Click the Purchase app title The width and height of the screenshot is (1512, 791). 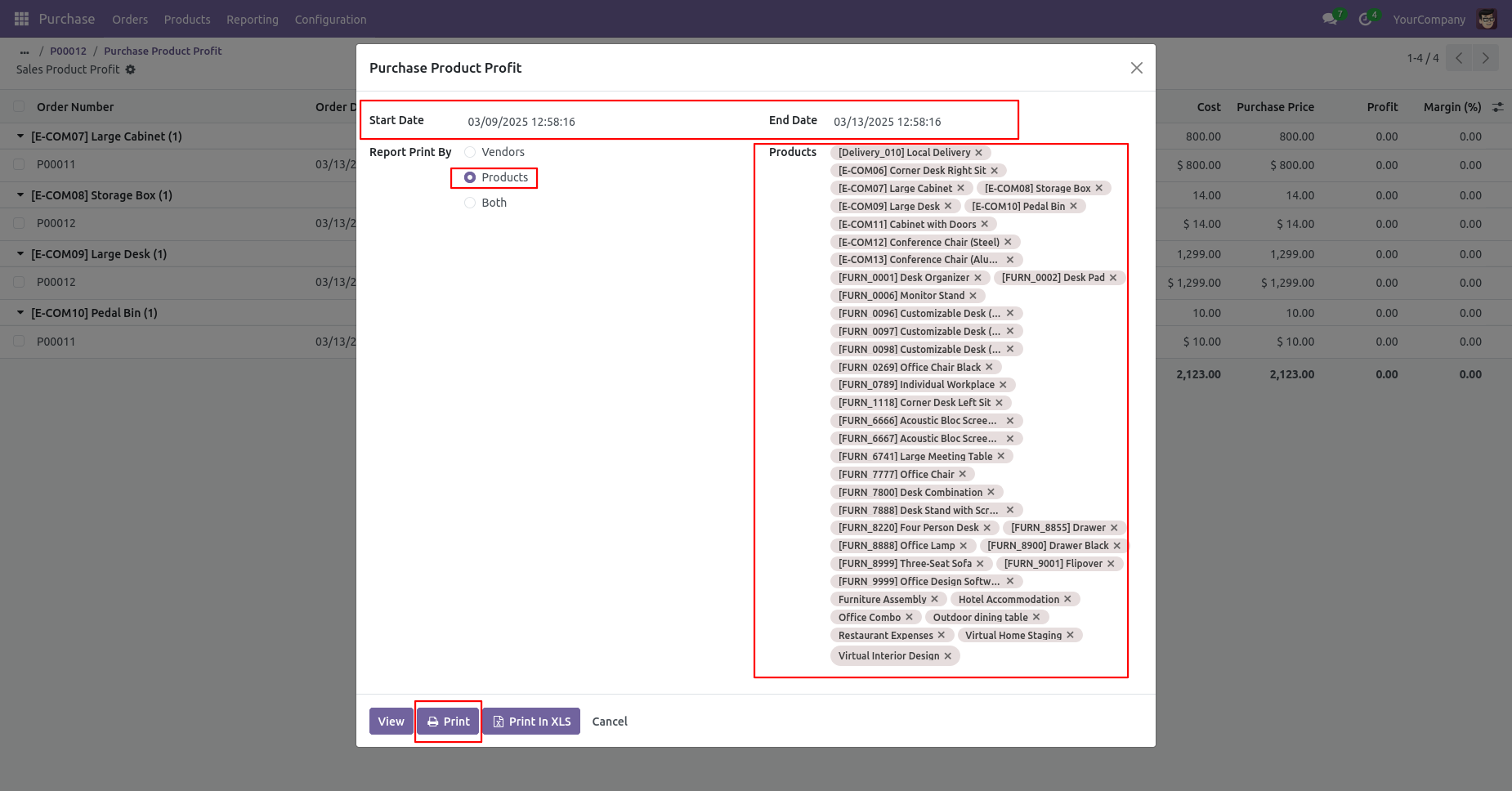67,19
